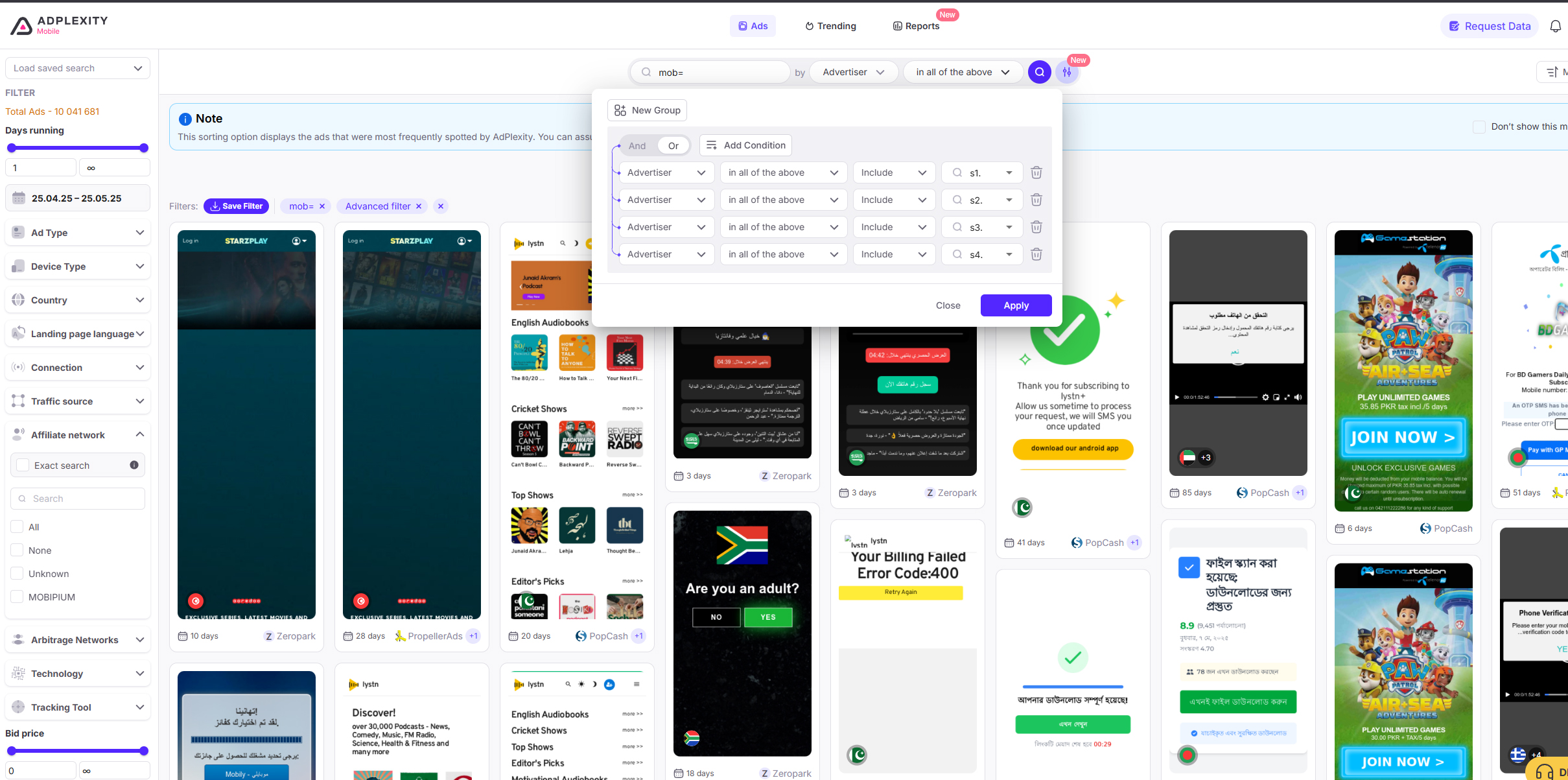This screenshot has width=1568, height=780.
Task: Toggle the Exact search checkbox
Action: [x=23, y=465]
